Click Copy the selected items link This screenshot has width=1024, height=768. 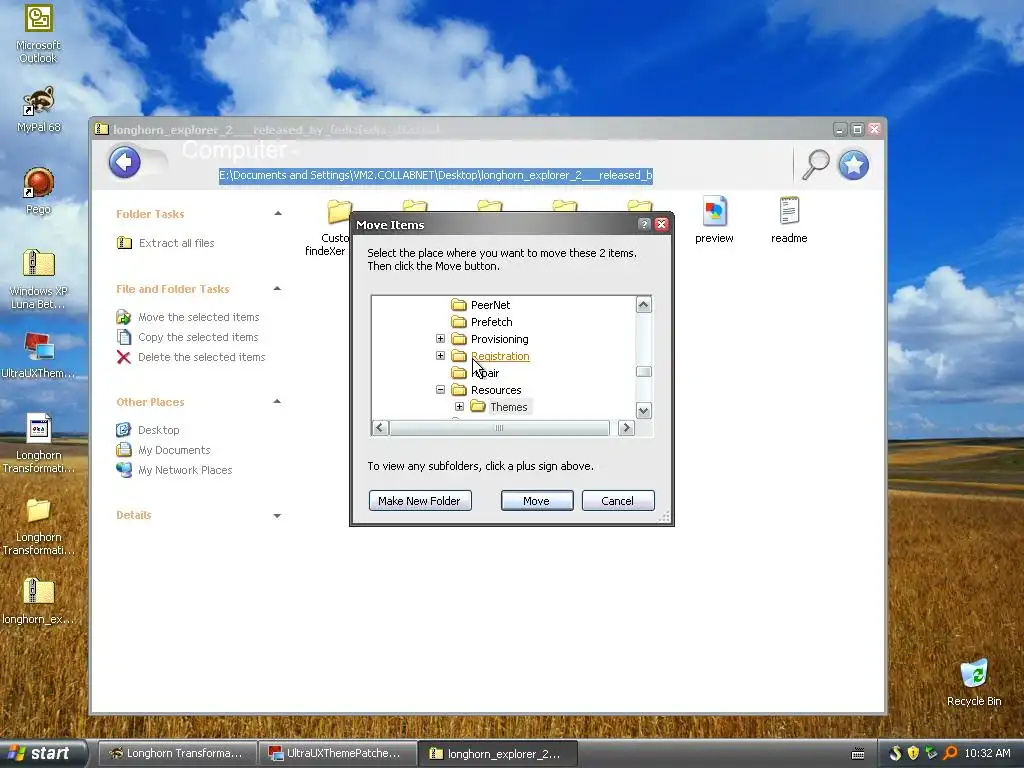point(198,337)
